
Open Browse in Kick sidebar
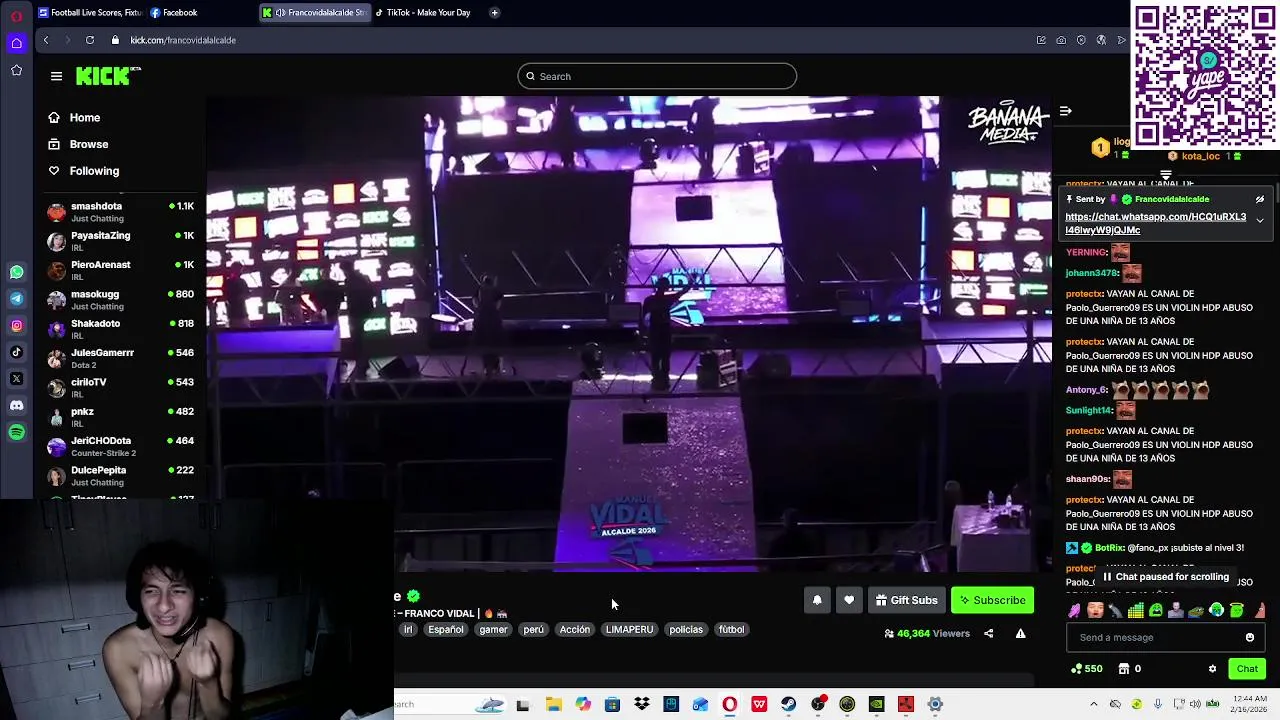click(79, 145)
